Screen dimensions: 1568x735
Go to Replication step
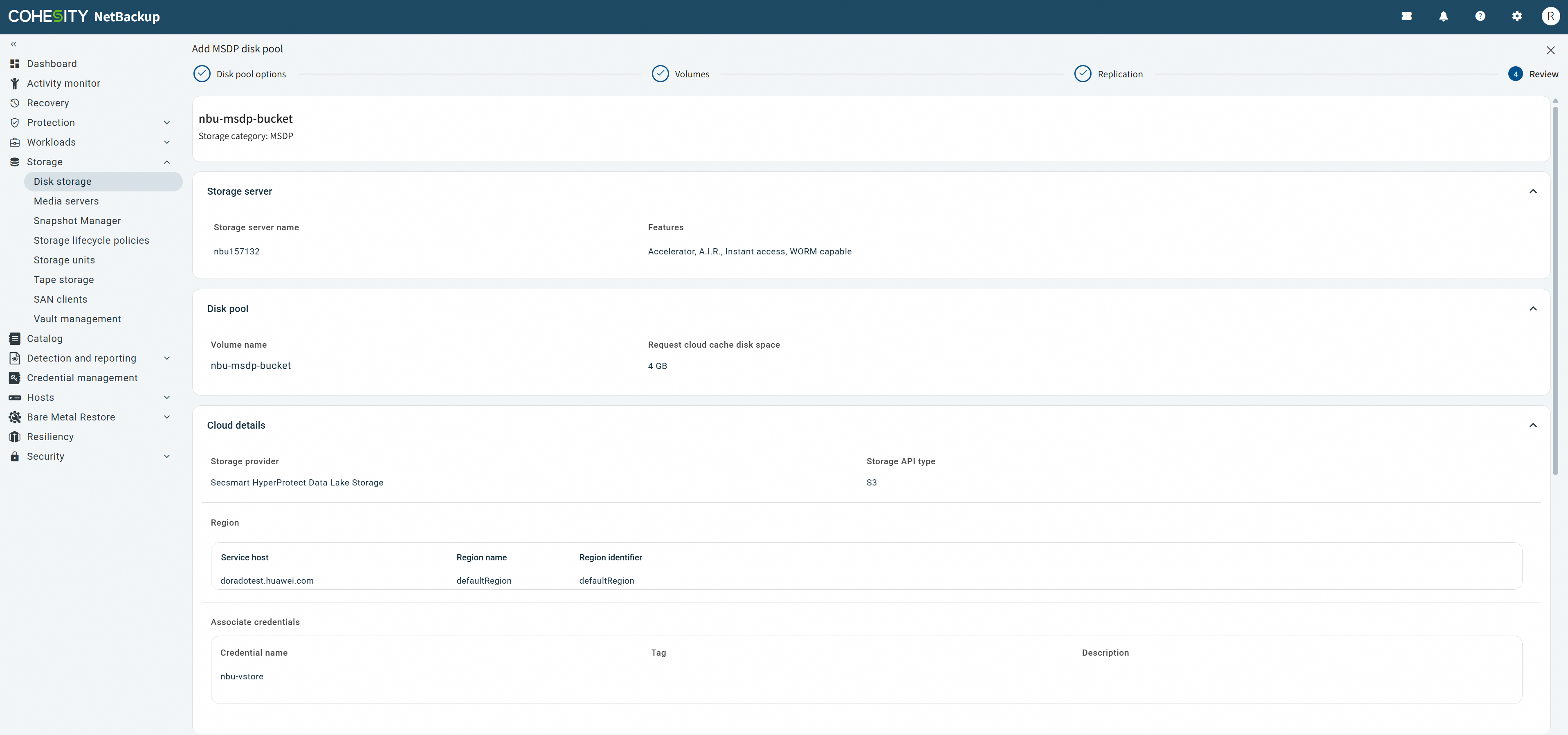[1108, 74]
